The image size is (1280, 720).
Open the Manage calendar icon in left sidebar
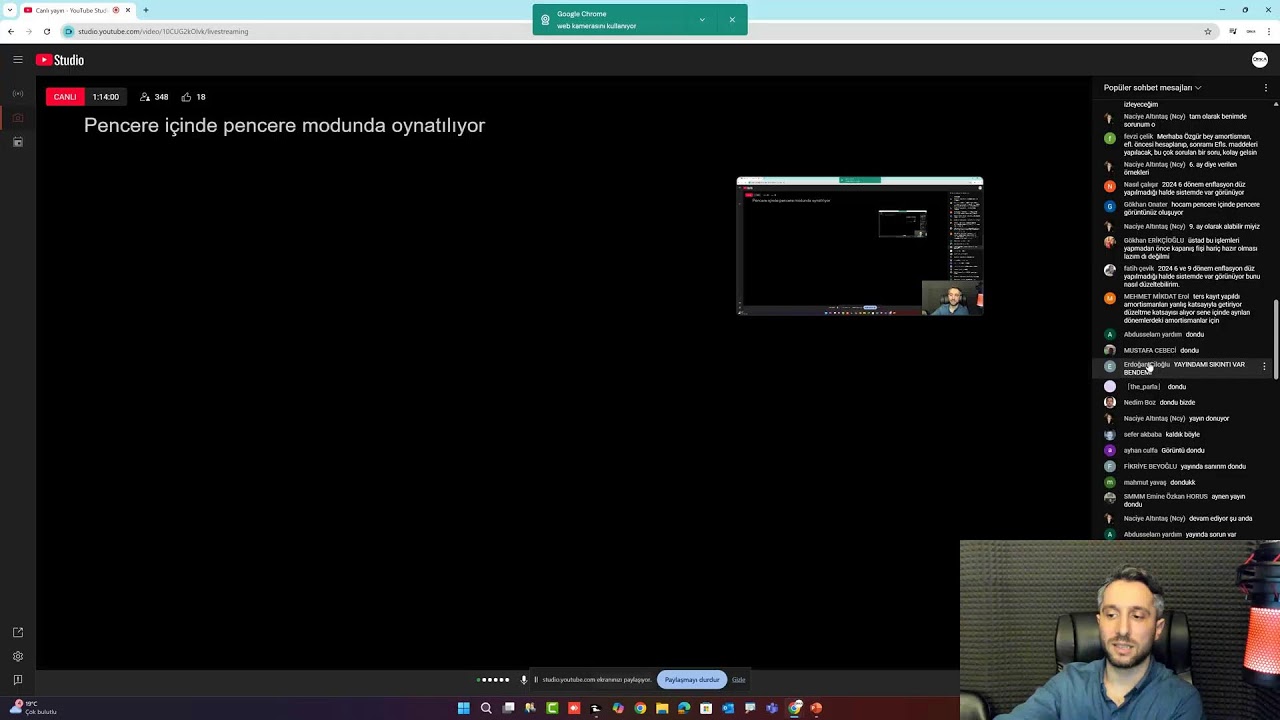pos(18,142)
